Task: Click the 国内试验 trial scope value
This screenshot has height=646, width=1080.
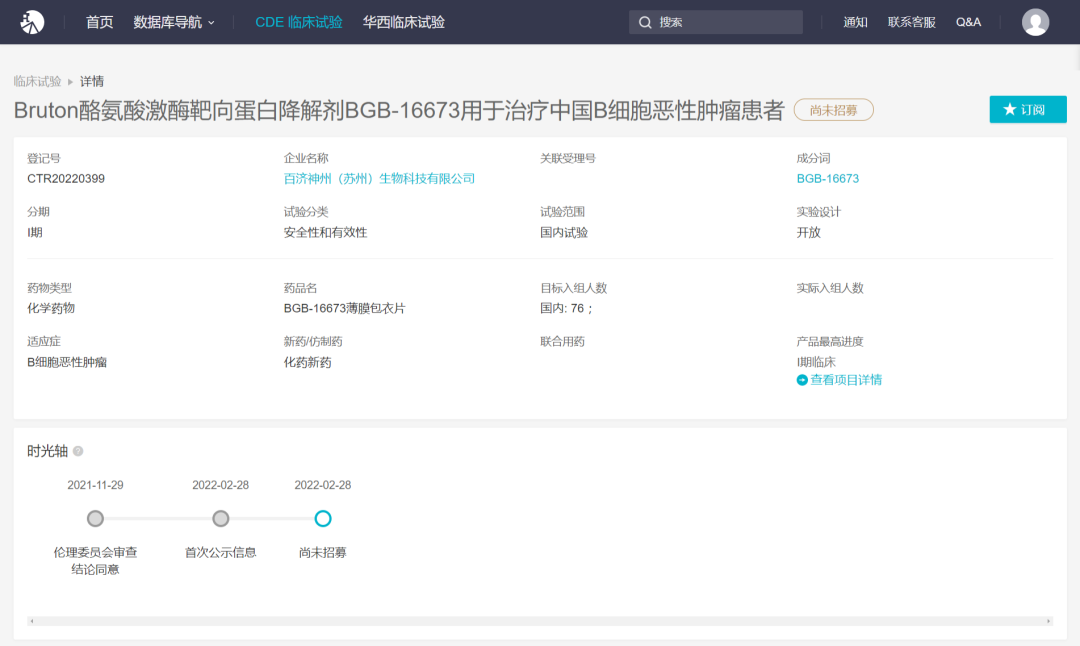Action: pos(564,233)
